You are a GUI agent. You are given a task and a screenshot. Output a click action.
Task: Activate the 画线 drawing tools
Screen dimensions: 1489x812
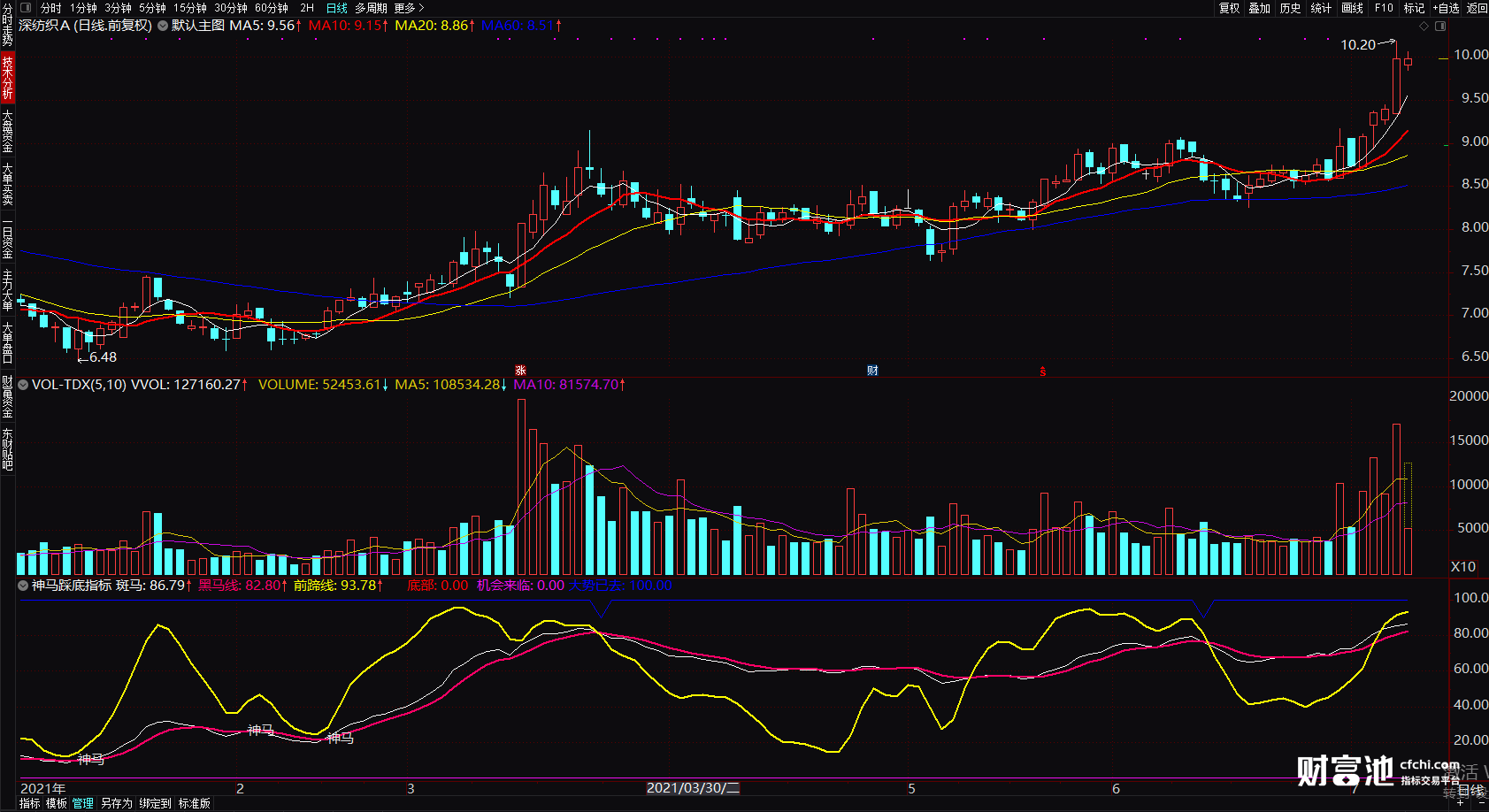pyautogui.click(x=1353, y=8)
